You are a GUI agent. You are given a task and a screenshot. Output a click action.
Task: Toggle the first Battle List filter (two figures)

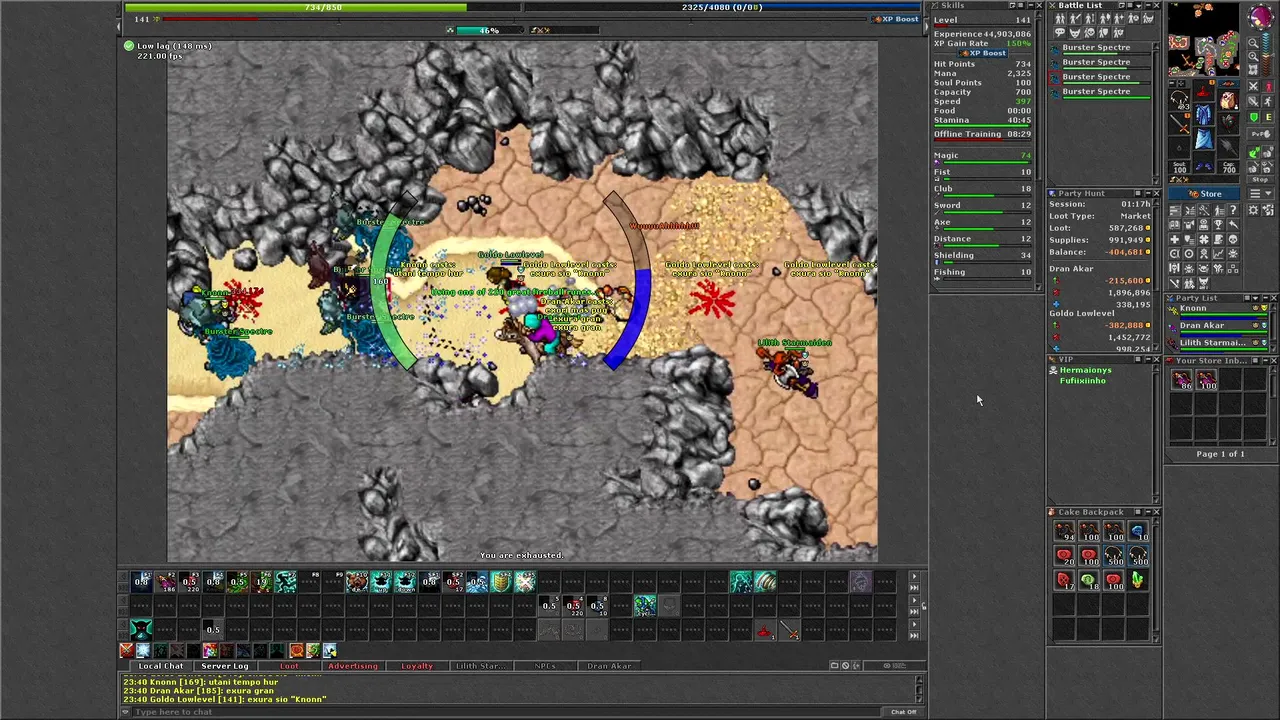coord(1060,18)
